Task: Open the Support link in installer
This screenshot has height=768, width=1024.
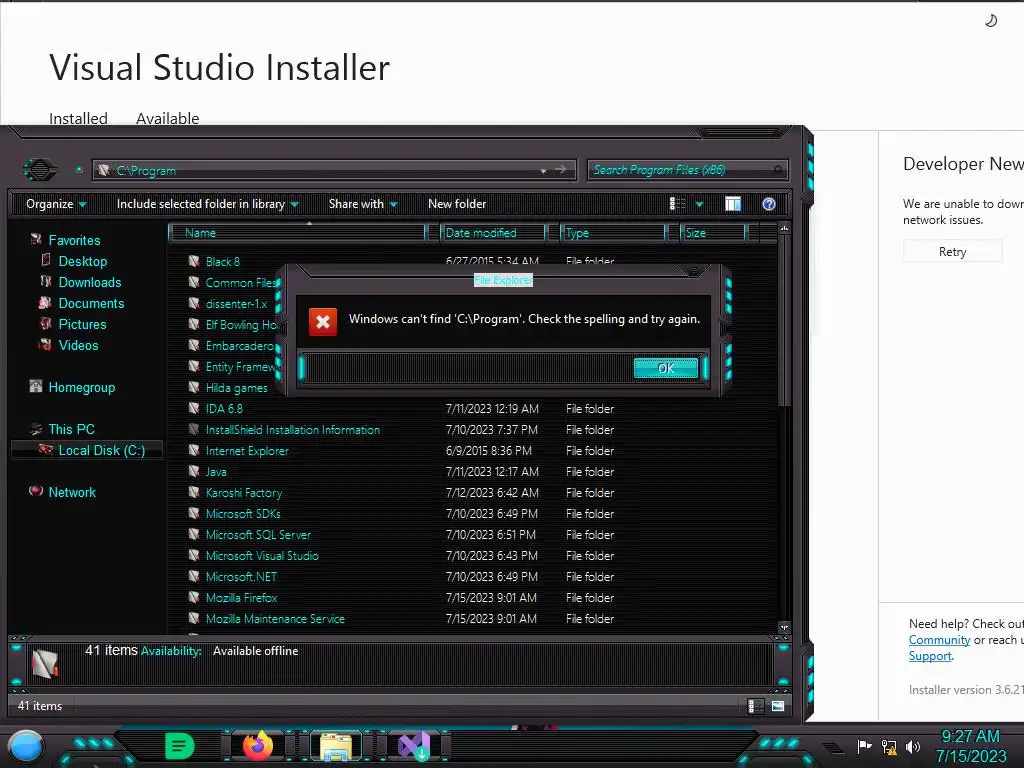Action: [x=930, y=656]
